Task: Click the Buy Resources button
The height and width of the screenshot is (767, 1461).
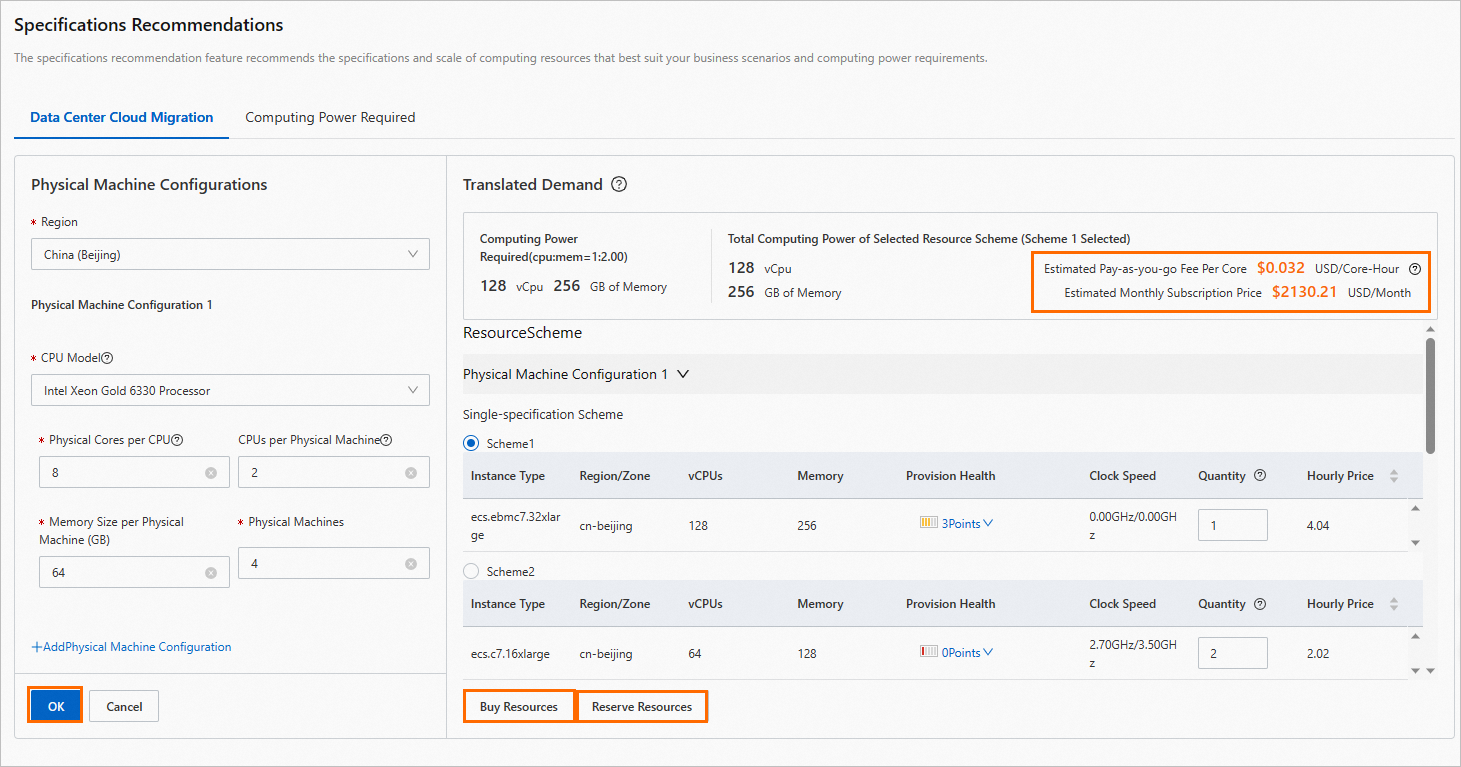Action: pos(519,707)
